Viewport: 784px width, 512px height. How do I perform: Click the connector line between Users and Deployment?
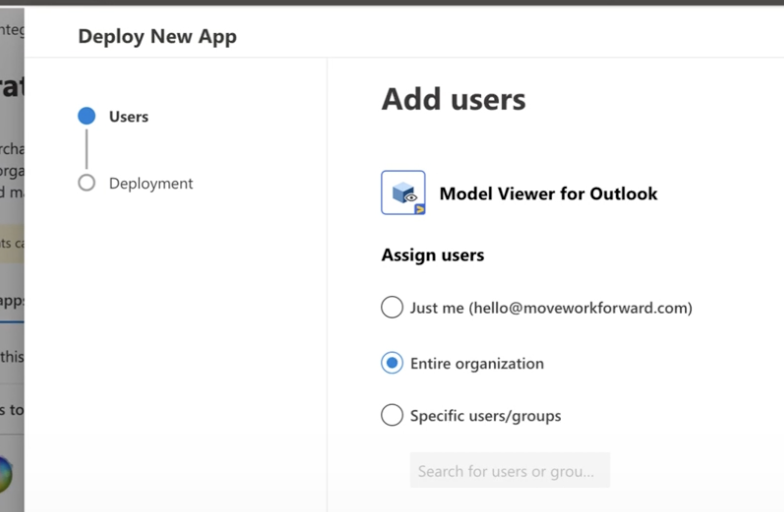click(87, 150)
